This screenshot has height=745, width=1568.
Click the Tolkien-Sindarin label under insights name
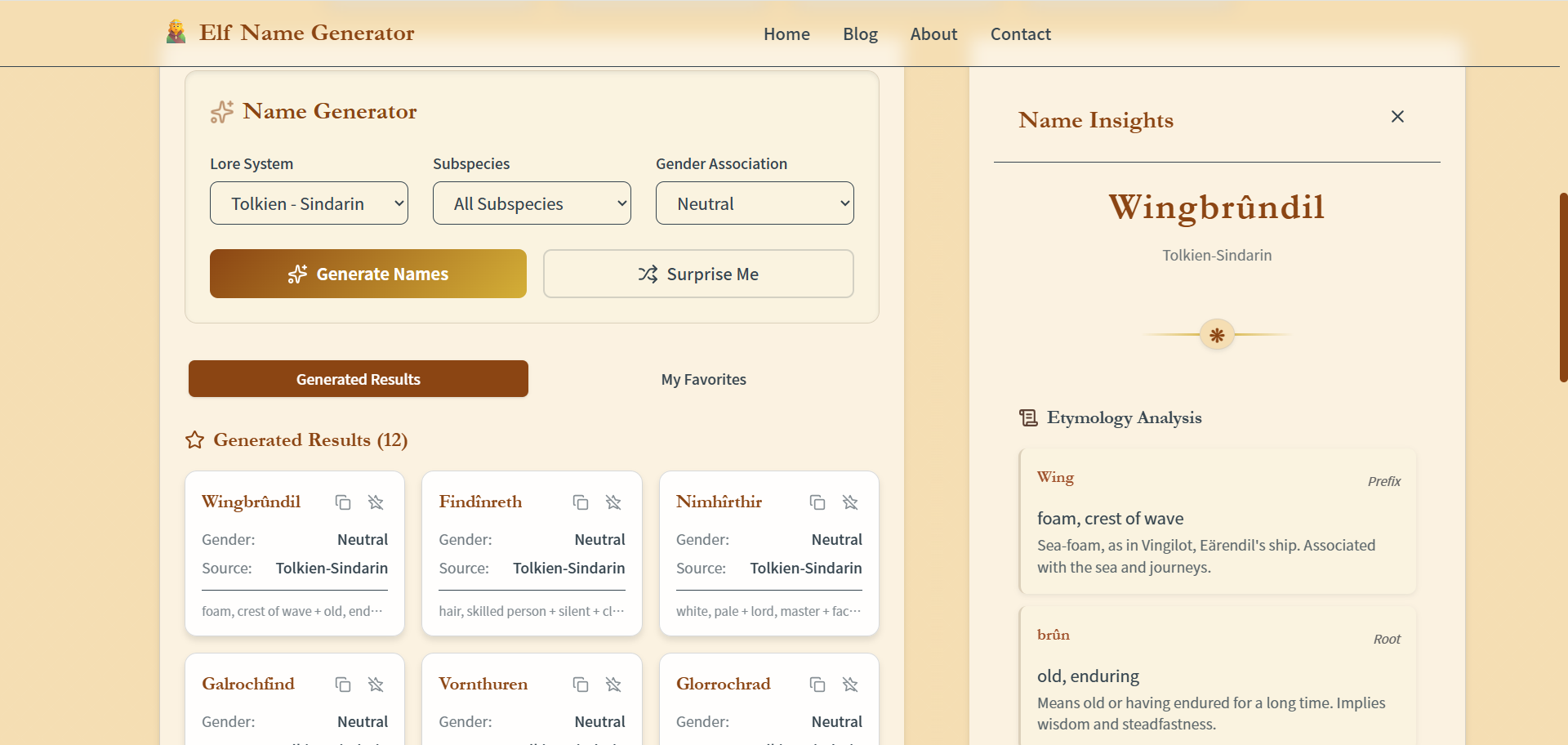pyautogui.click(x=1217, y=255)
